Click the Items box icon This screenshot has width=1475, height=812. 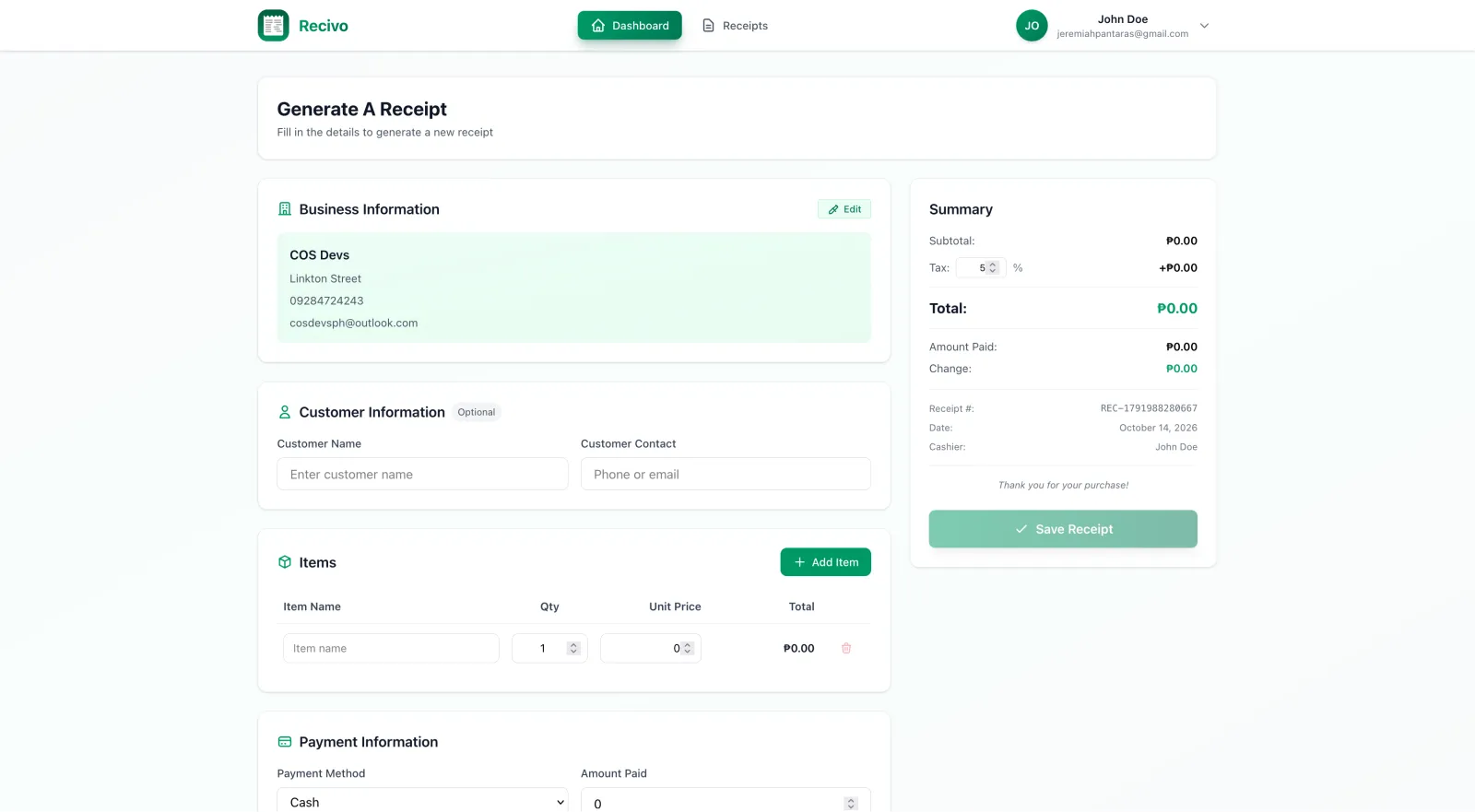[x=285, y=562]
